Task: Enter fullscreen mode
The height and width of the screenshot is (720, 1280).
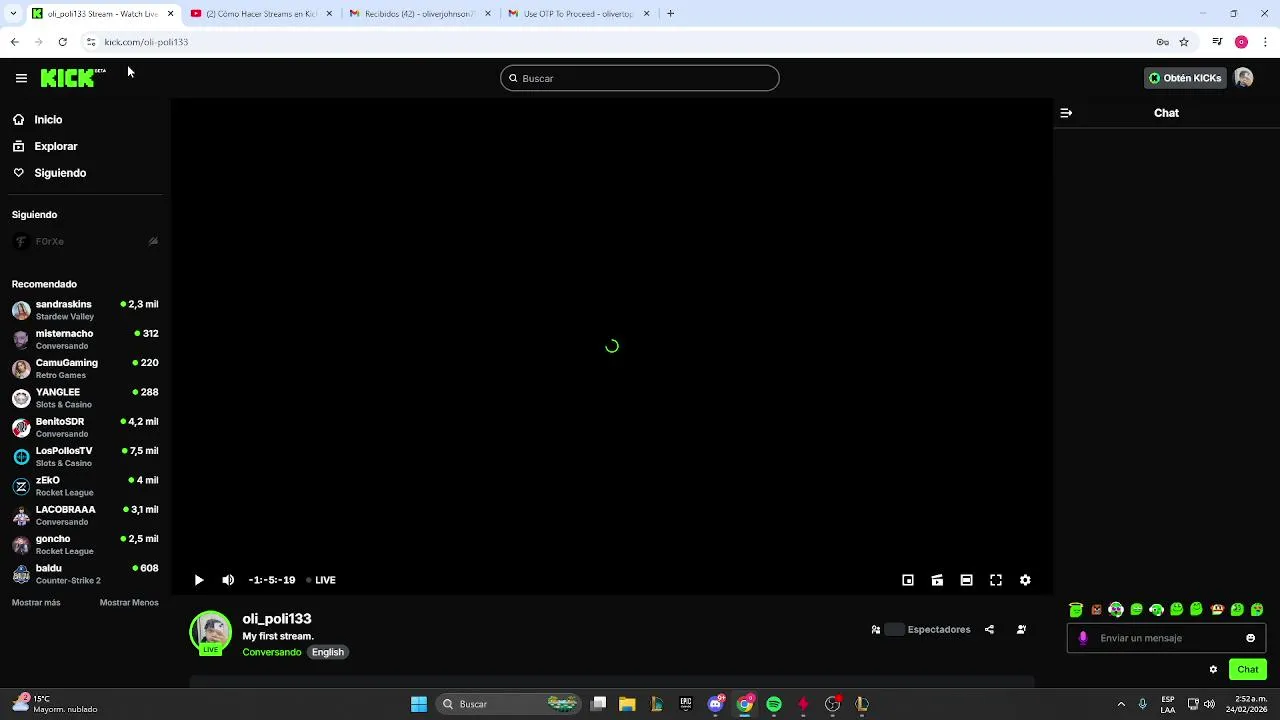Action: (996, 580)
